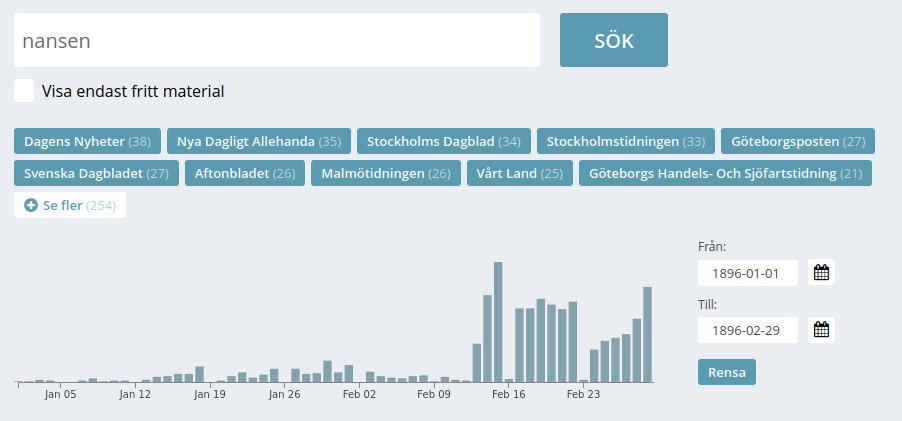The width and height of the screenshot is (902, 421).
Task: Click the tallest bar in the histogram
Action: (498, 322)
